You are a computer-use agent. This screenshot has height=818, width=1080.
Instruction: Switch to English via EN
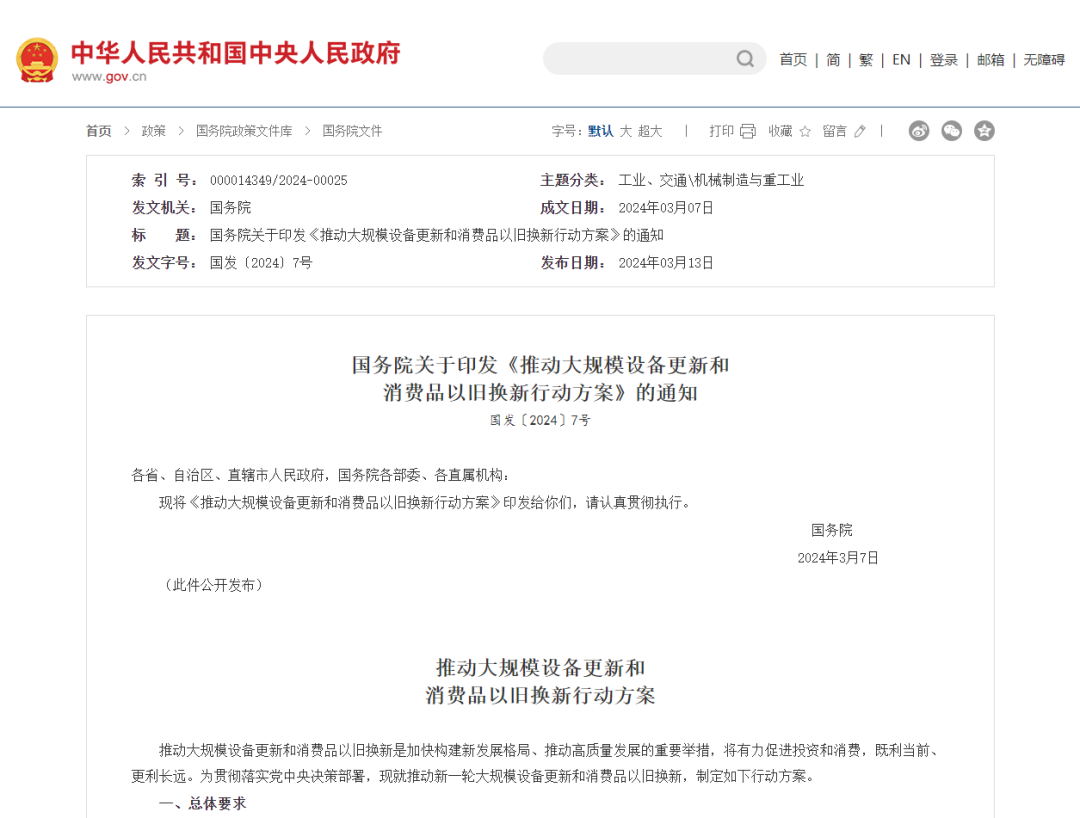[901, 60]
